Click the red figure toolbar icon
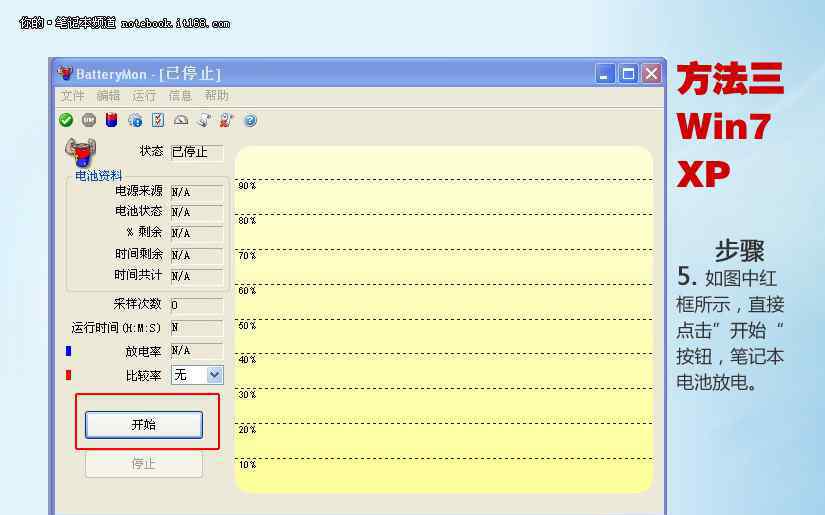 click(x=226, y=120)
